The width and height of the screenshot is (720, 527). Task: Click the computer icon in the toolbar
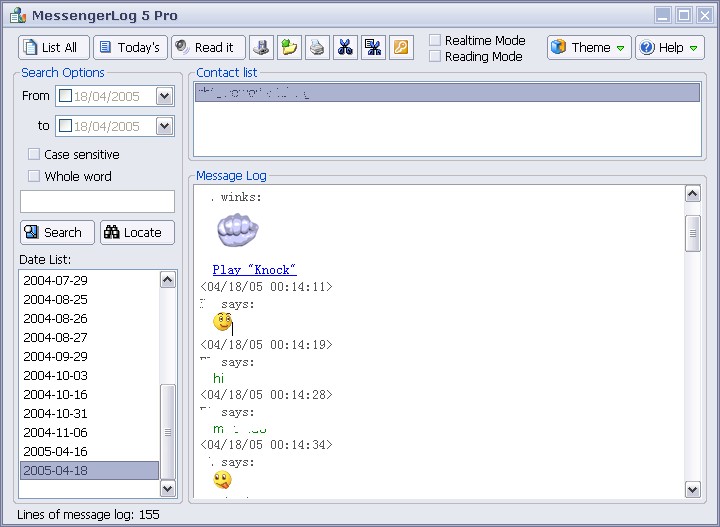pos(261,48)
